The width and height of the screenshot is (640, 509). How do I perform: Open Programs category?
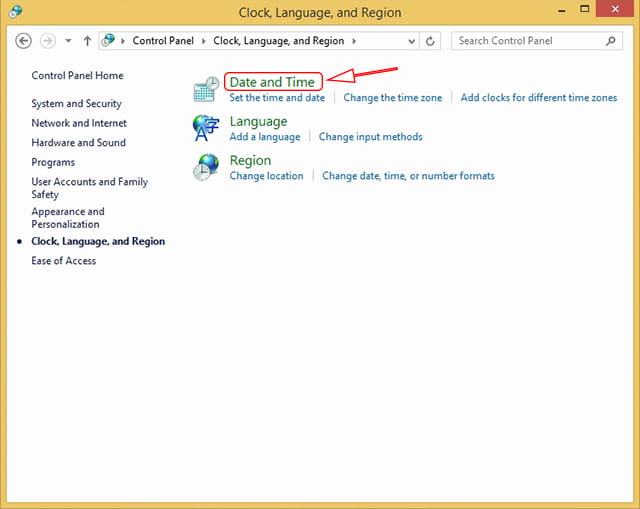53,162
